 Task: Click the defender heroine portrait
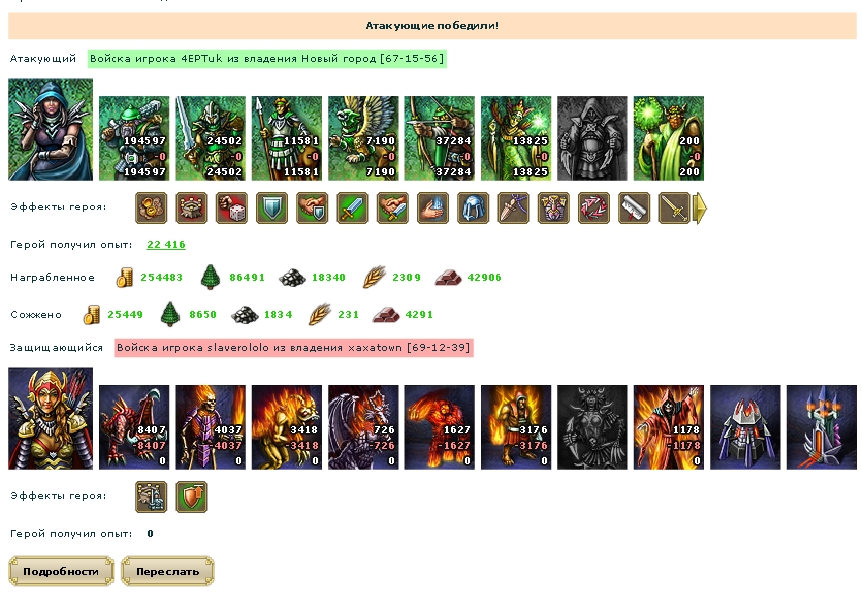click(x=51, y=419)
